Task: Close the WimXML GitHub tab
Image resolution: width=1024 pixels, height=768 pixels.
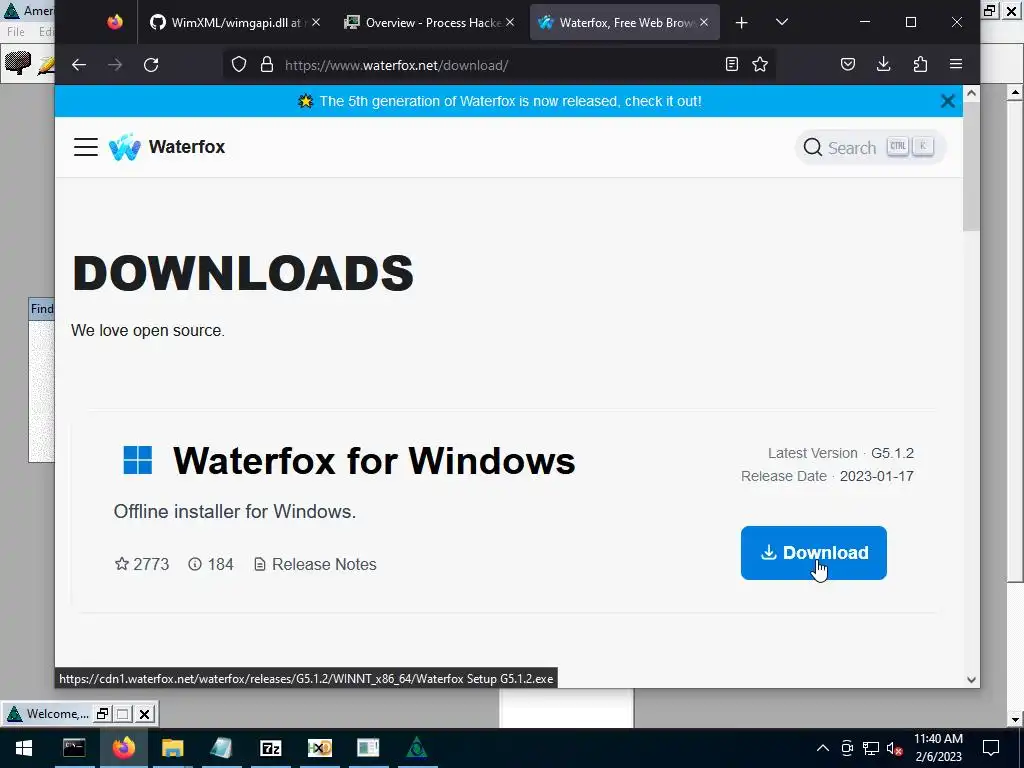Action: point(316,22)
